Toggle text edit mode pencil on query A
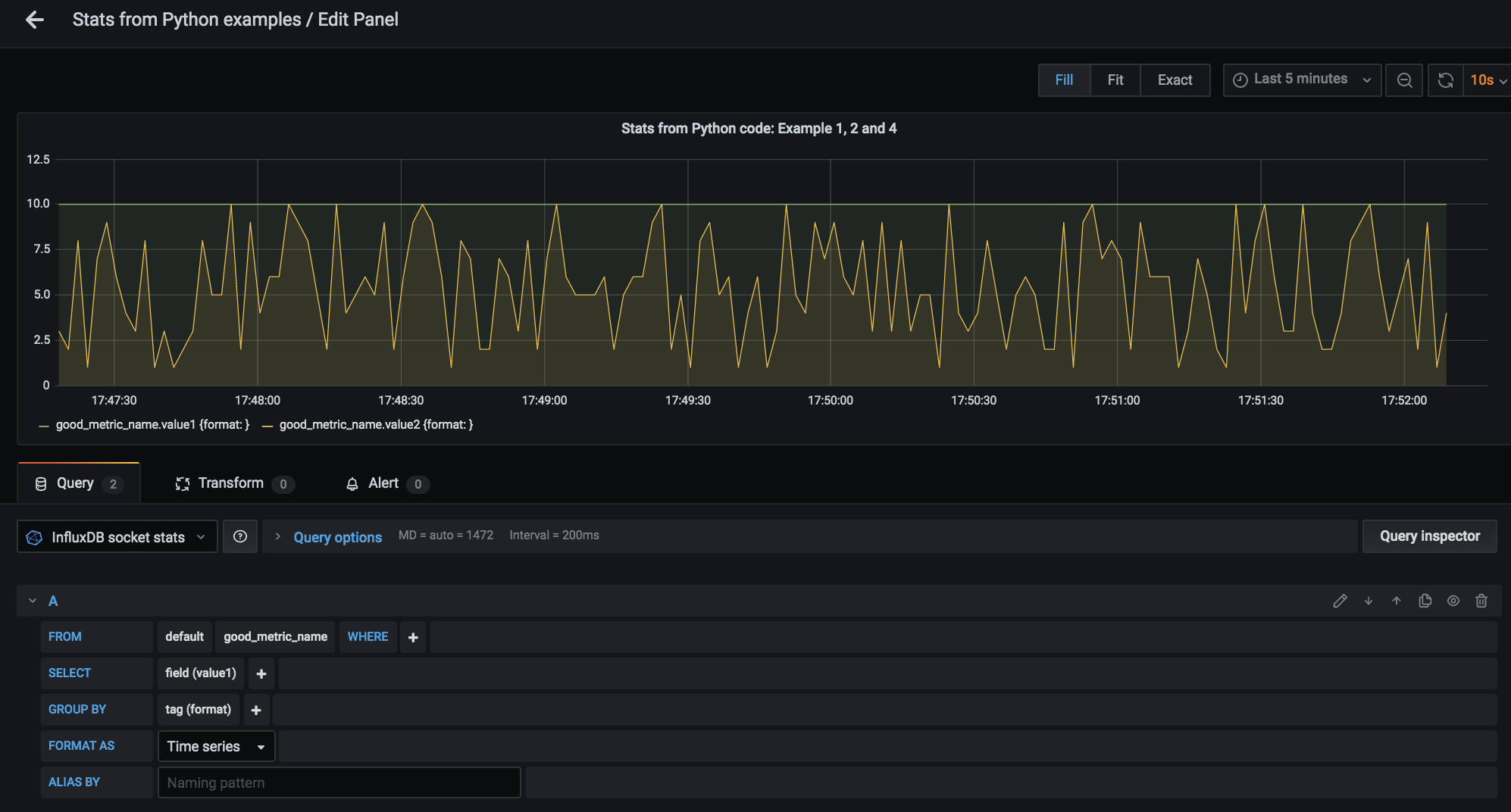Viewport: 1511px width, 812px height. click(1340, 601)
